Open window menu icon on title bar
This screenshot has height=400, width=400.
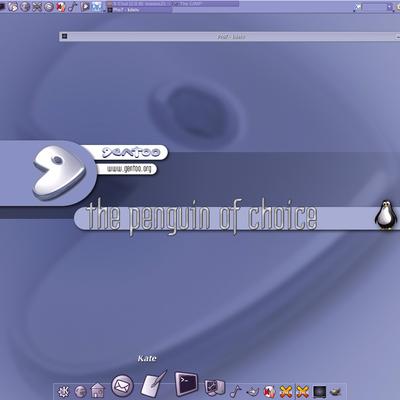click(65, 36)
